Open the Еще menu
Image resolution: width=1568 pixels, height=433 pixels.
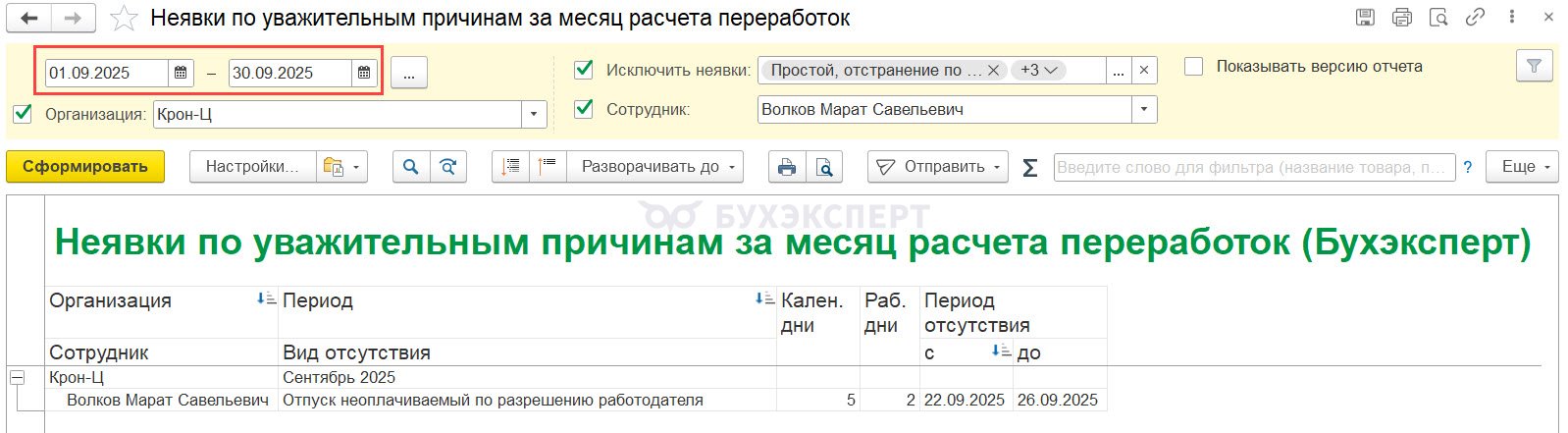[1522, 167]
